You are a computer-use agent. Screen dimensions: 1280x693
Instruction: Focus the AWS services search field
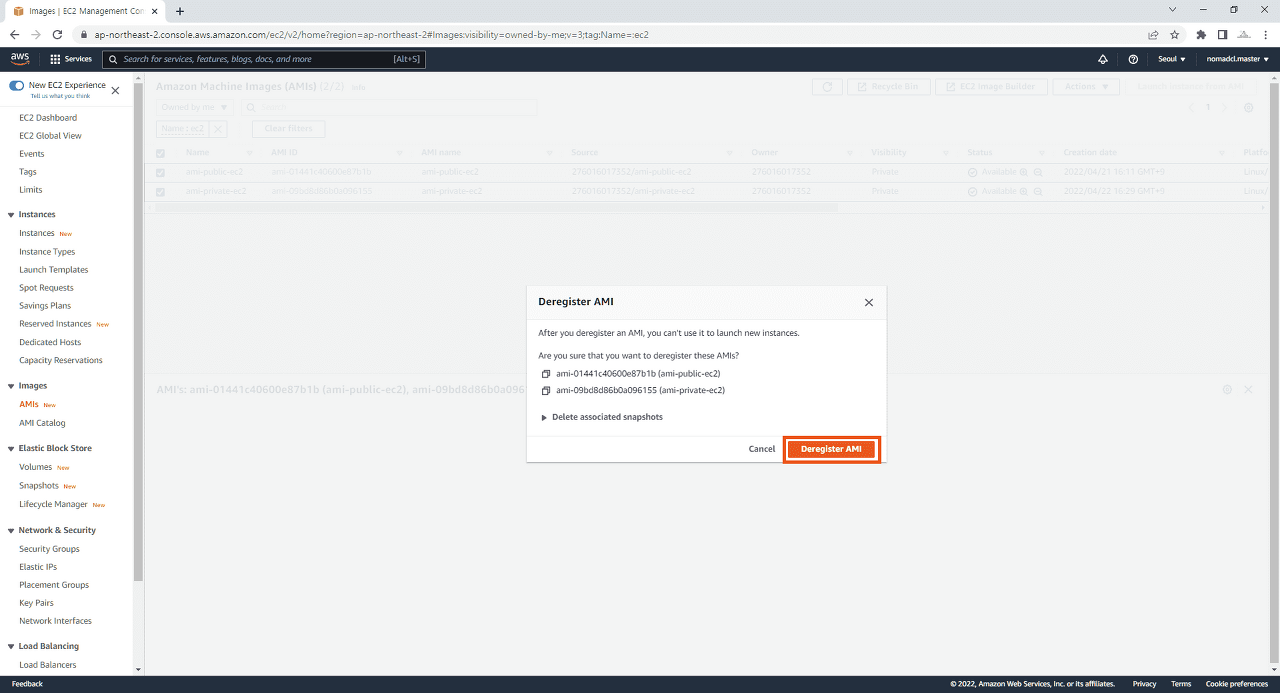(264, 59)
